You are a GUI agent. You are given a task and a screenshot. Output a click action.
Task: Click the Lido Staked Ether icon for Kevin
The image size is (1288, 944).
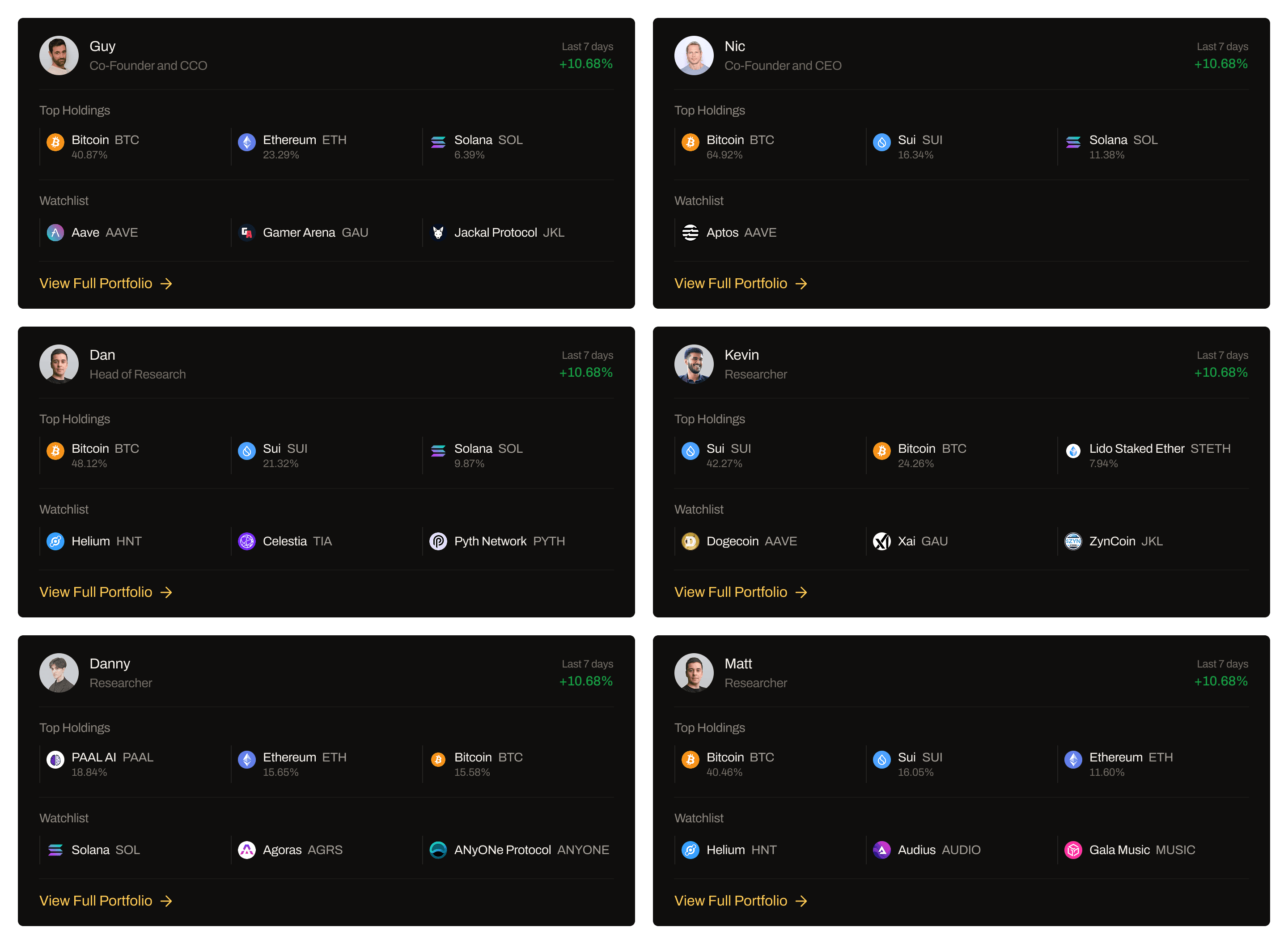[x=1073, y=451]
